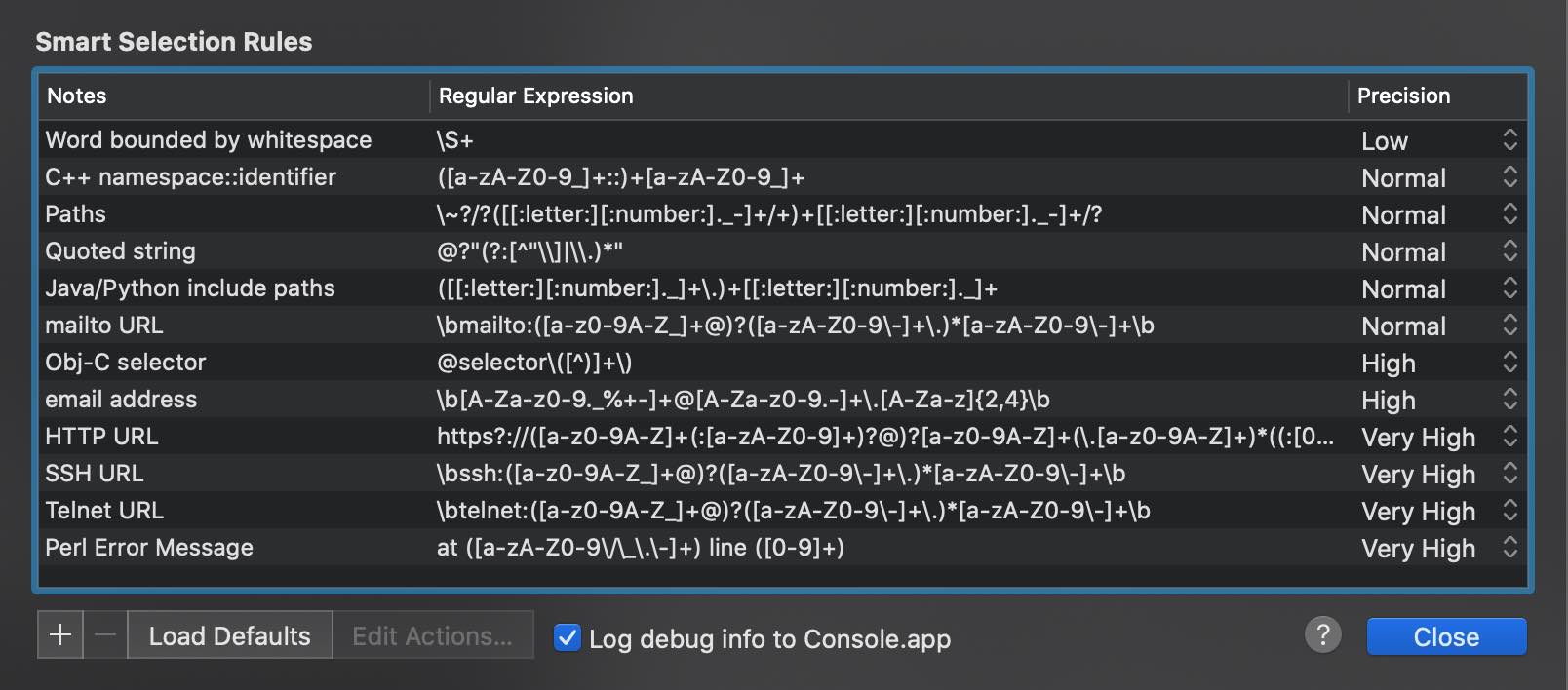Select the email address regular expression cell
Screen dimensions: 1568x690
[x=888, y=399]
